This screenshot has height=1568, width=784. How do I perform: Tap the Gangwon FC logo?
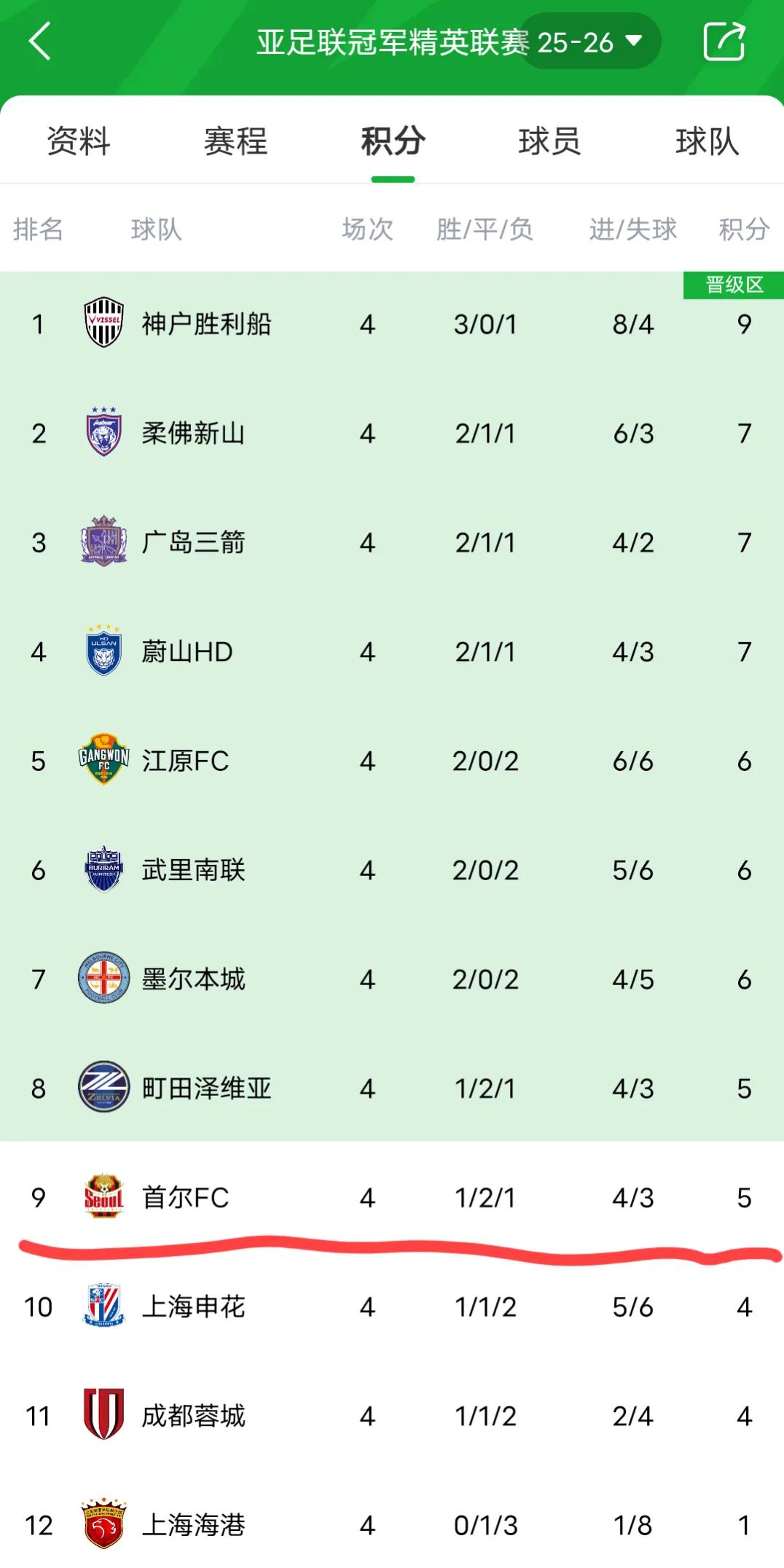pyautogui.click(x=103, y=760)
